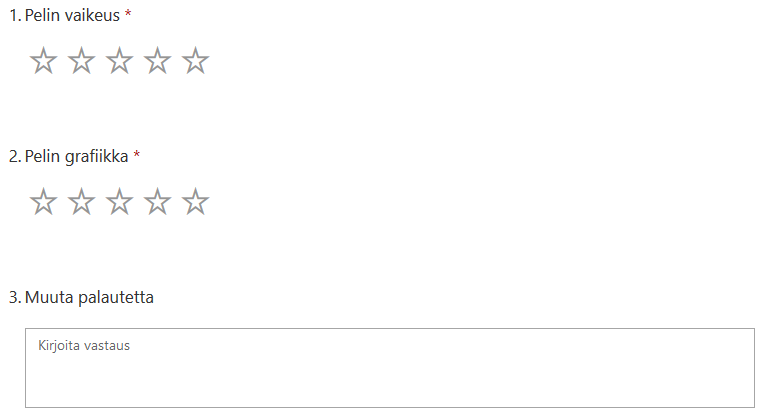This screenshot has height=419, width=763.
Task: Set Pelin vaikeus to five stars
Action: [196, 61]
